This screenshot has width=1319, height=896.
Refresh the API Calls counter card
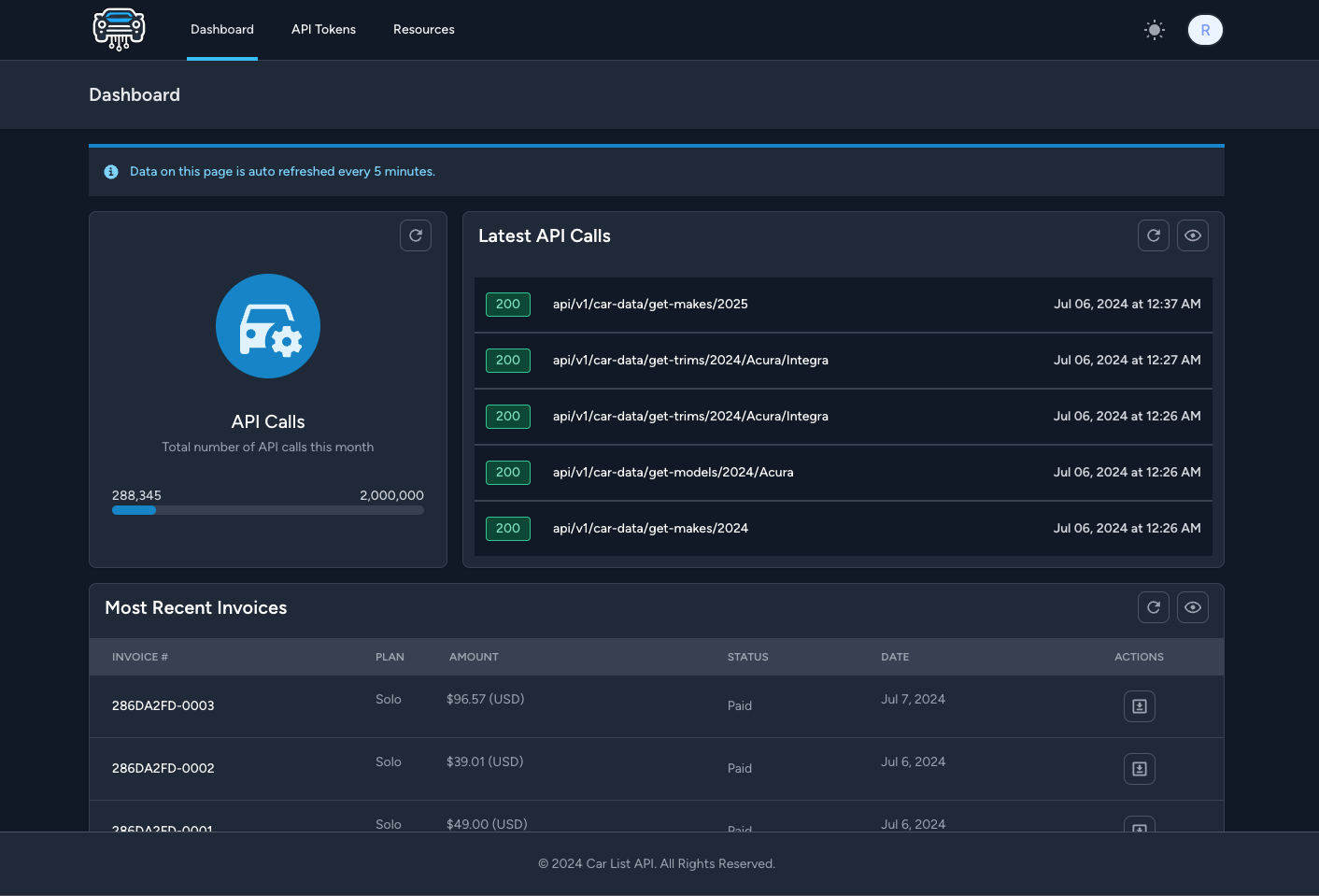(x=416, y=235)
